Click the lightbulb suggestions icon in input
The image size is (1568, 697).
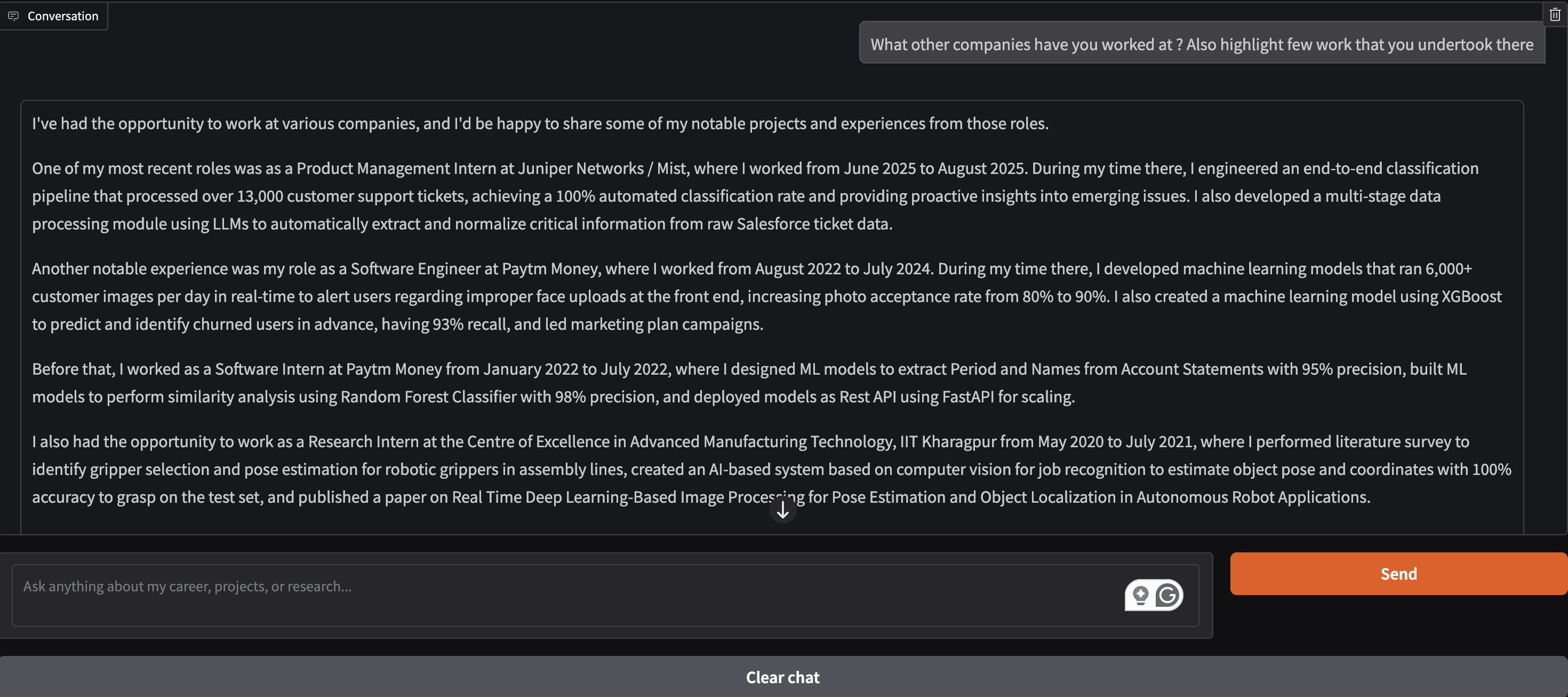(1141, 595)
